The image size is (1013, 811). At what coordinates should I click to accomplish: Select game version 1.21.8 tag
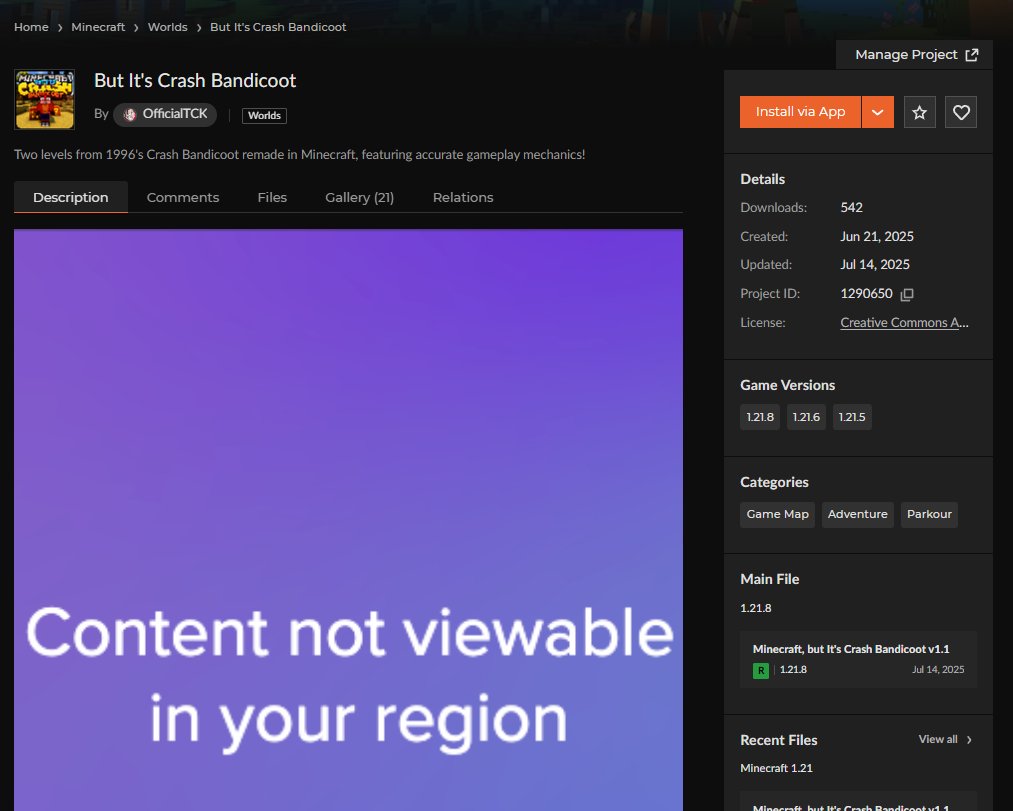point(760,417)
